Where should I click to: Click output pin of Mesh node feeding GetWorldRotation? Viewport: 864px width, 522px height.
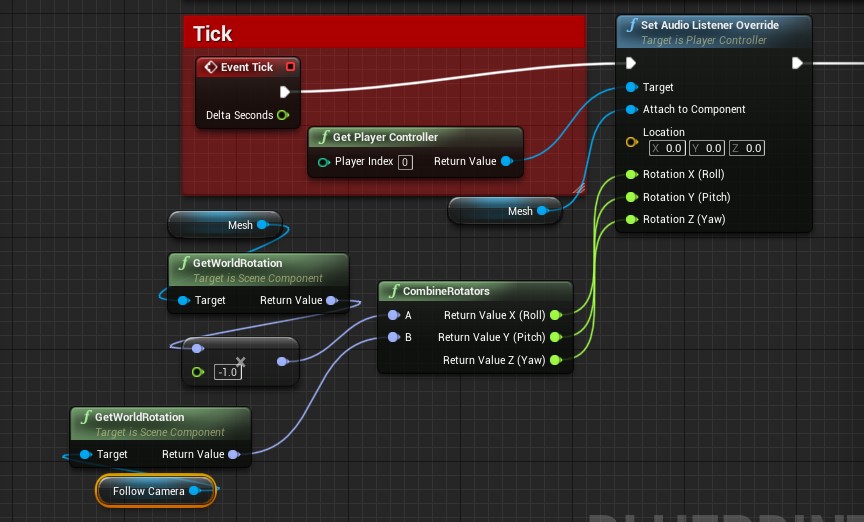click(x=263, y=224)
